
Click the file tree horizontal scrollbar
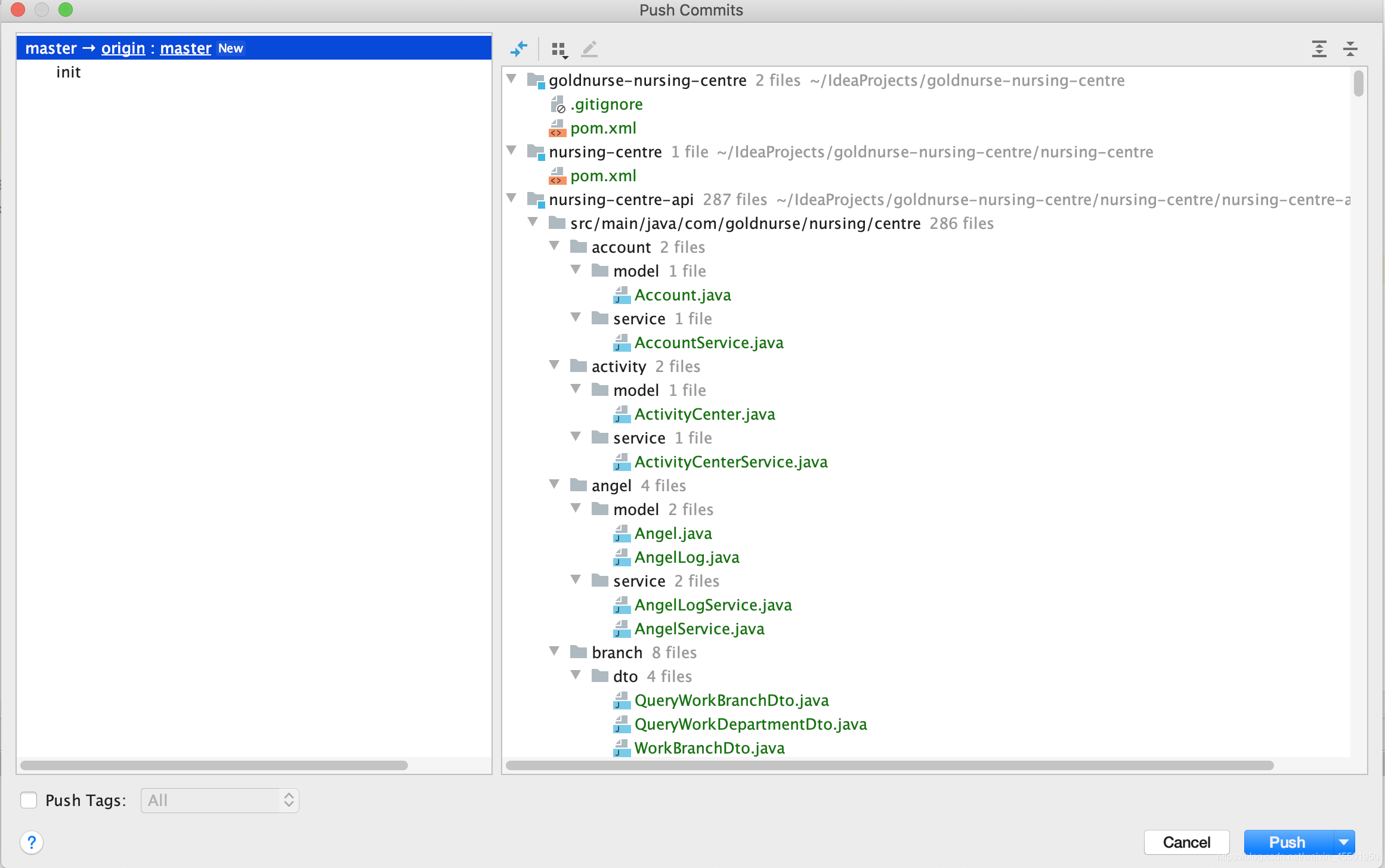(x=889, y=765)
